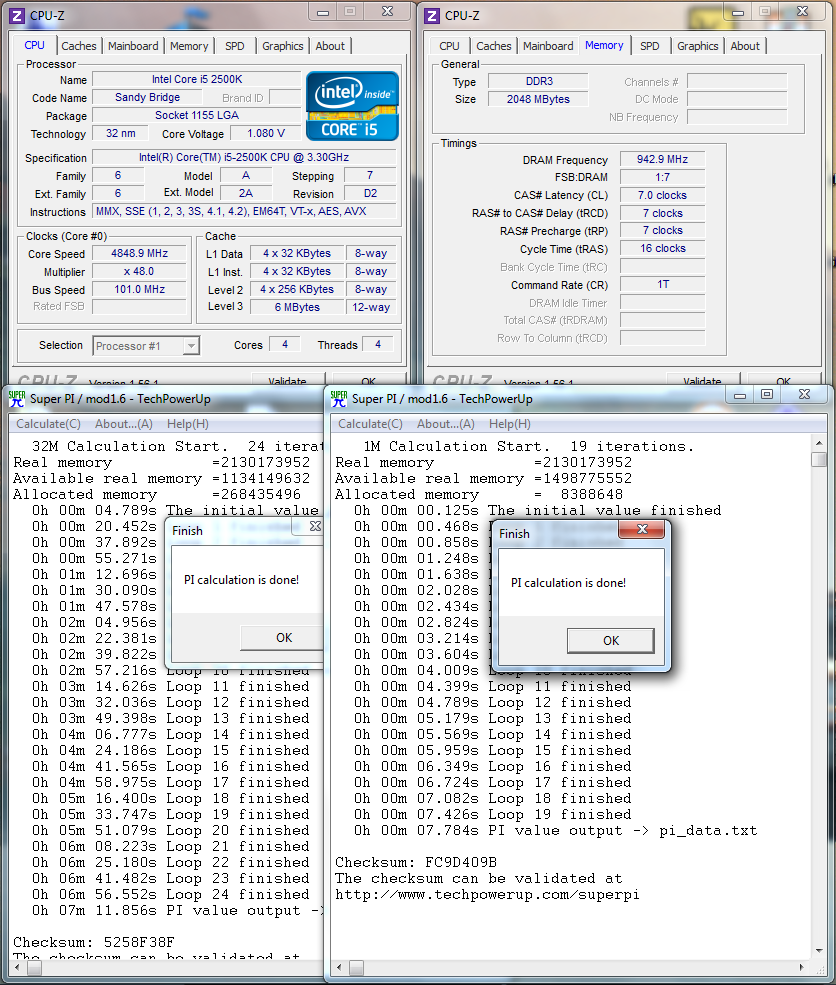Viewport: 836px width, 985px height.
Task: Click the Core Speed value "4848.9 MHz"
Action: [x=139, y=253]
